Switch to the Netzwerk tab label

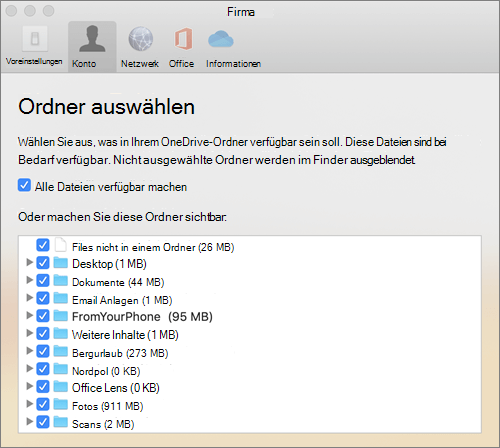point(140,64)
